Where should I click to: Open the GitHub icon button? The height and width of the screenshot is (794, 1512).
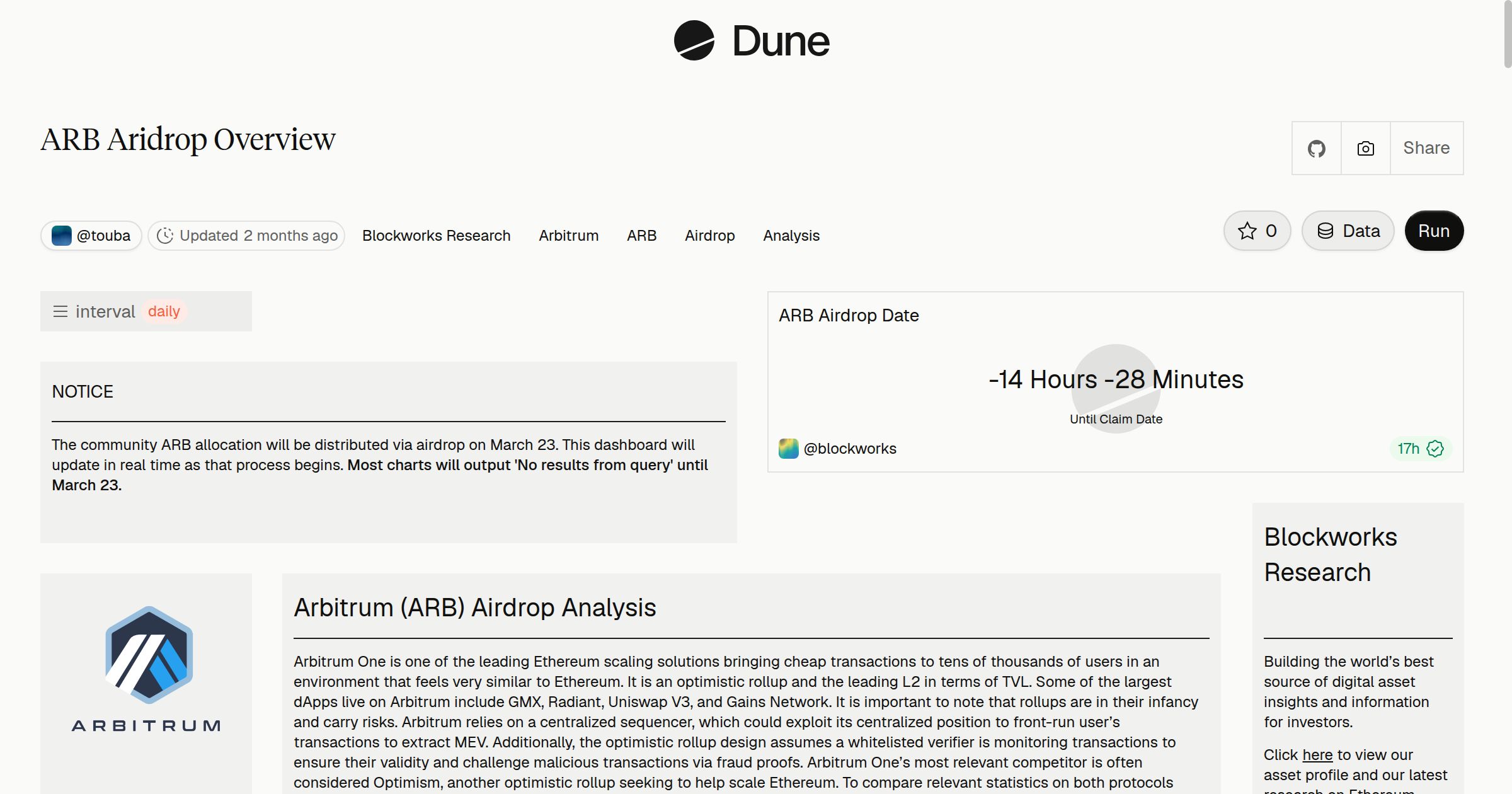(1317, 148)
